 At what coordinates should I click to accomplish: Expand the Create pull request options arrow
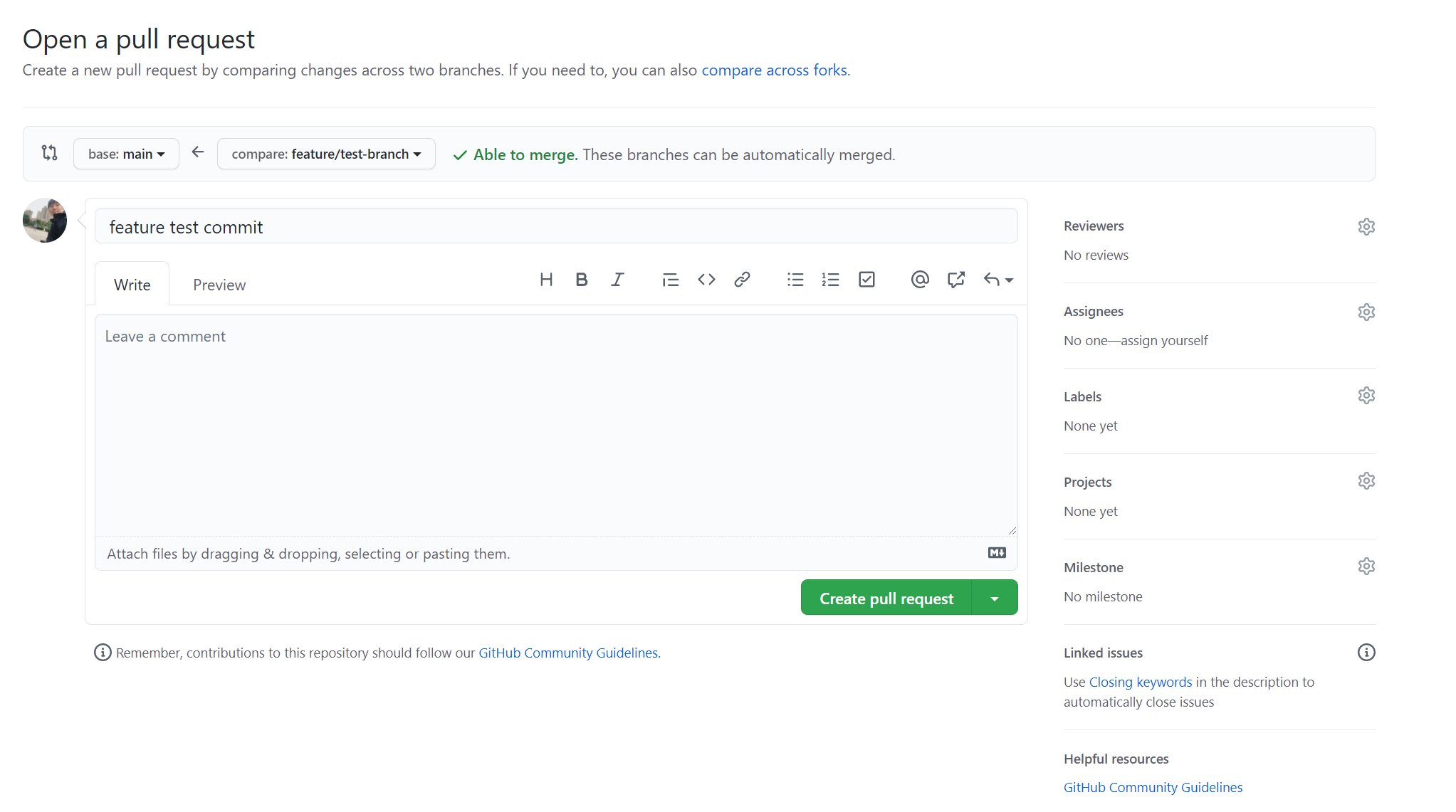995,599
